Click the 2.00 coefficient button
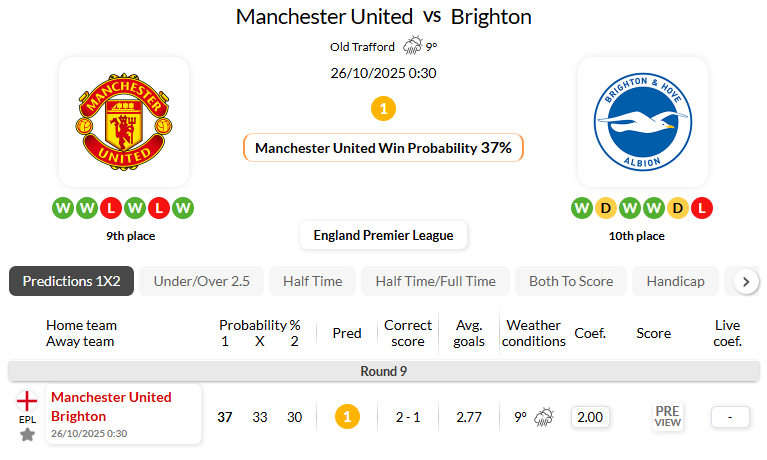The height and width of the screenshot is (460, 767). [x=590, y=417]
